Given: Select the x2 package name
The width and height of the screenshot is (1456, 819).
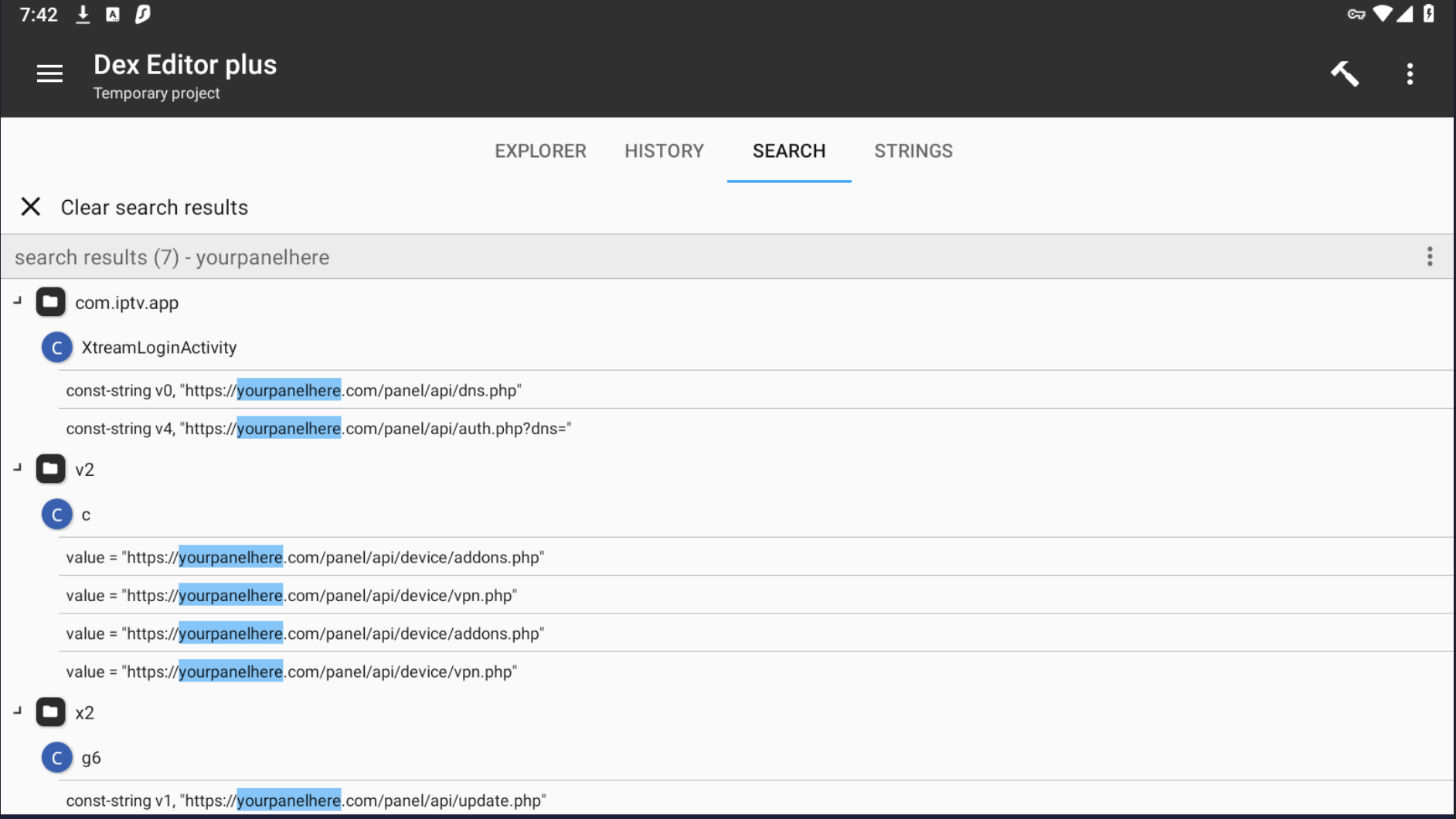Looking at the screenshot, I should (85, 713).
